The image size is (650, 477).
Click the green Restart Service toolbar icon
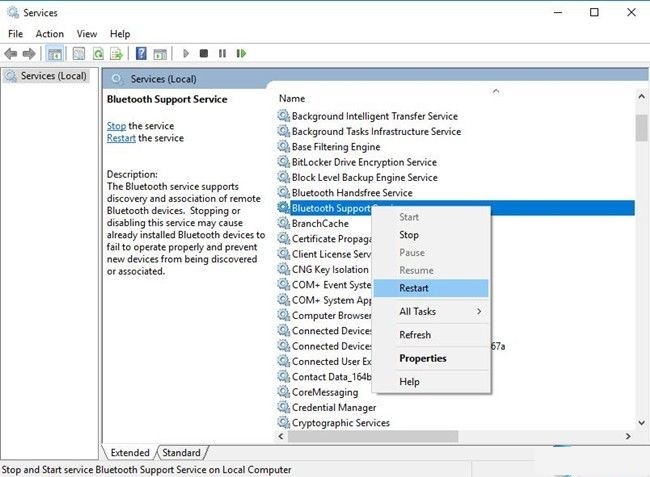click(x=240, y=53)
